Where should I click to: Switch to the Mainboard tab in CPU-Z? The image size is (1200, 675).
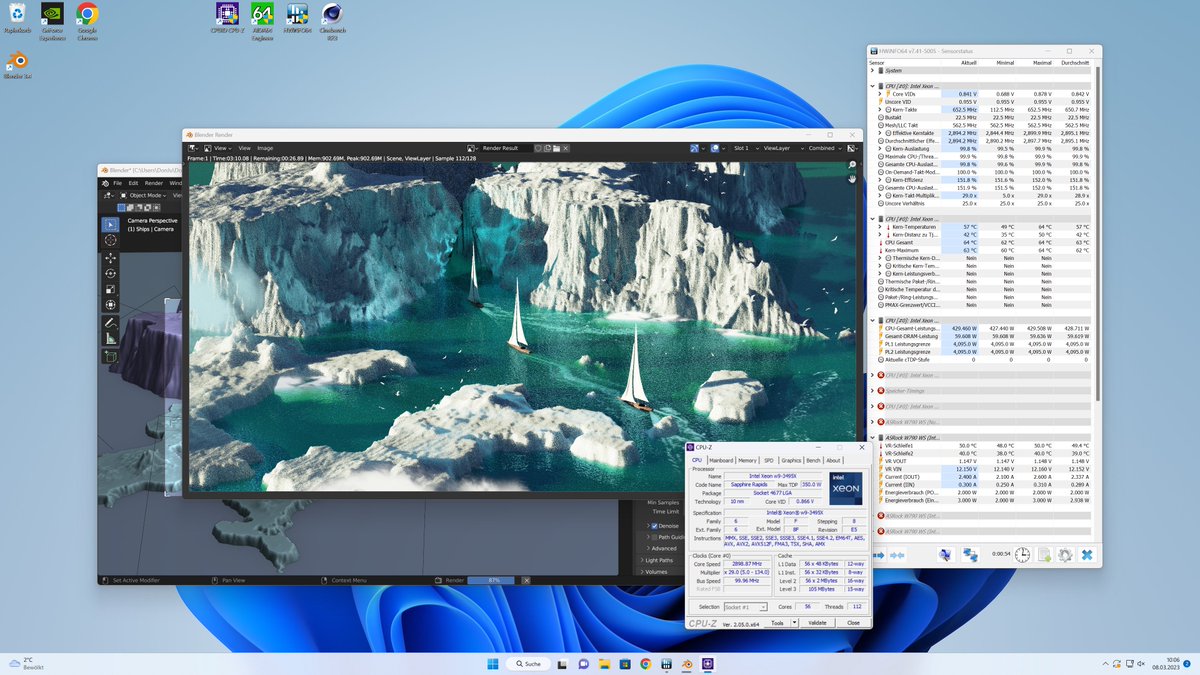click(721, 460)
